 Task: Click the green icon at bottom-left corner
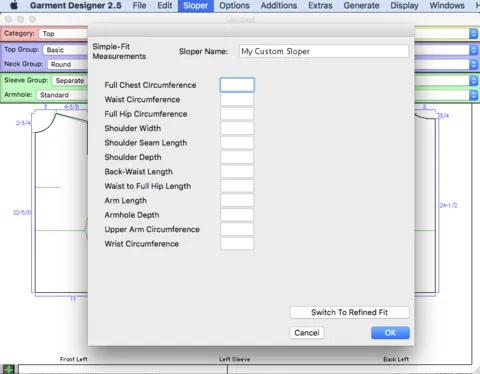[8, 369]
